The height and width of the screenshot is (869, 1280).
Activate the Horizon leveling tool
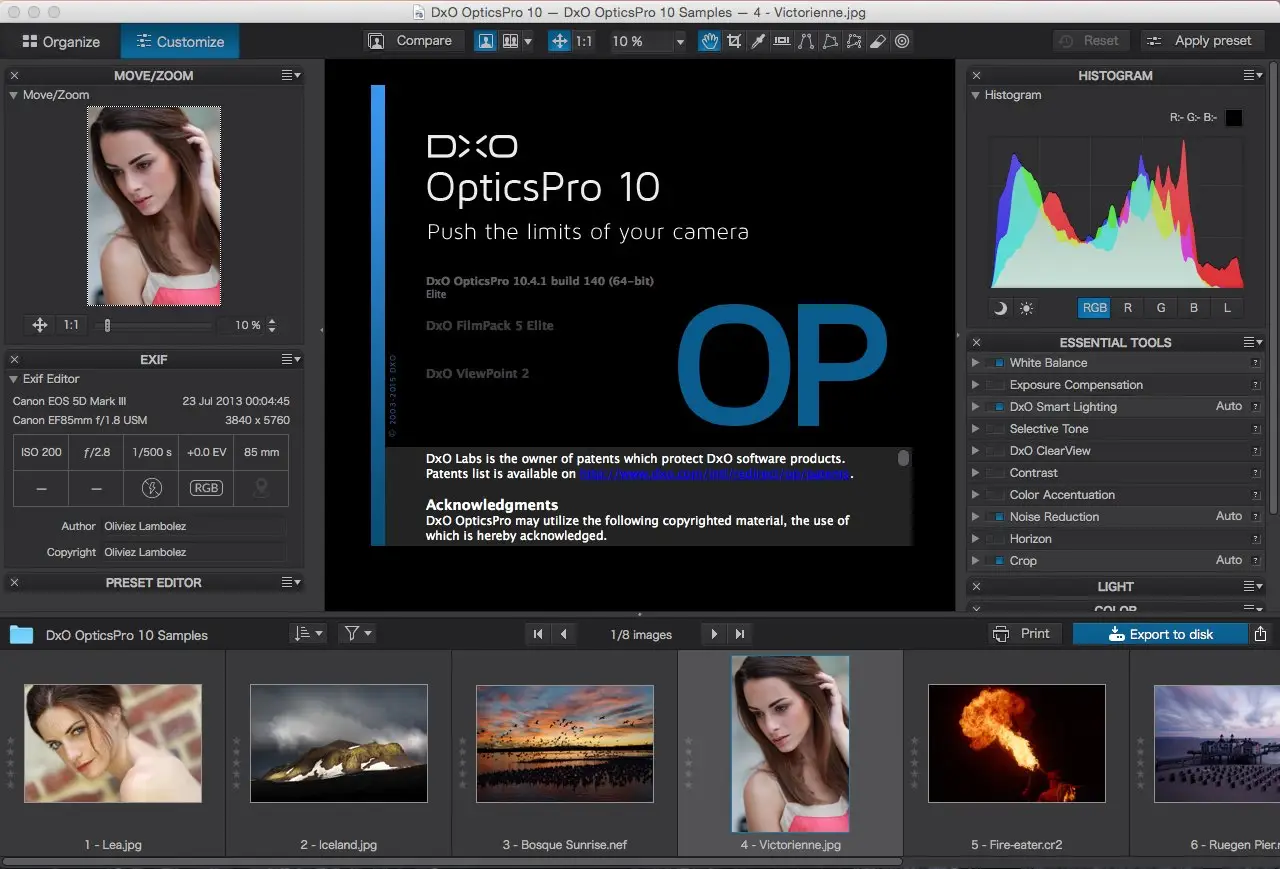[782, 42]
